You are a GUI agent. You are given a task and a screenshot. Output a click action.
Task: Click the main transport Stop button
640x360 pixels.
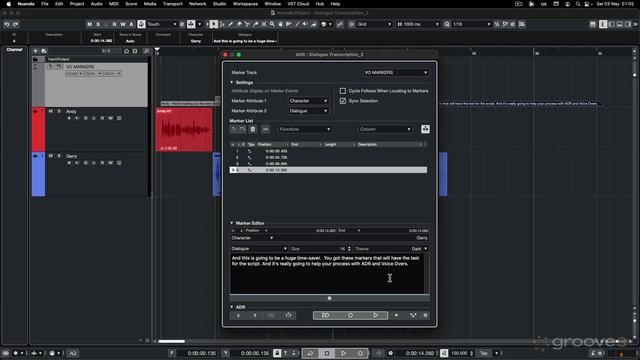click(327, 353)
